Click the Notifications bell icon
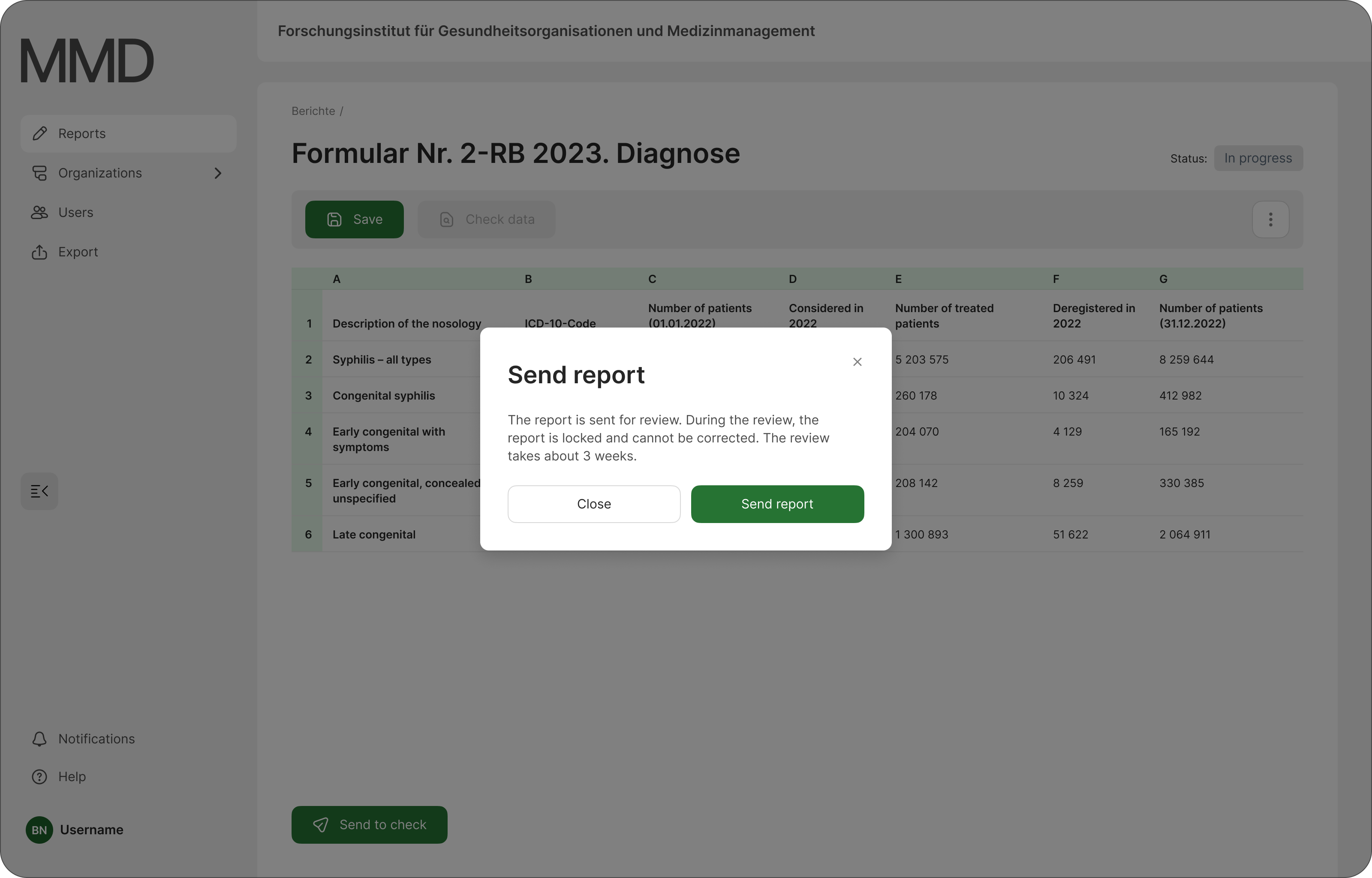This screenshot has height=878, width=1372. tap(39, 739)
